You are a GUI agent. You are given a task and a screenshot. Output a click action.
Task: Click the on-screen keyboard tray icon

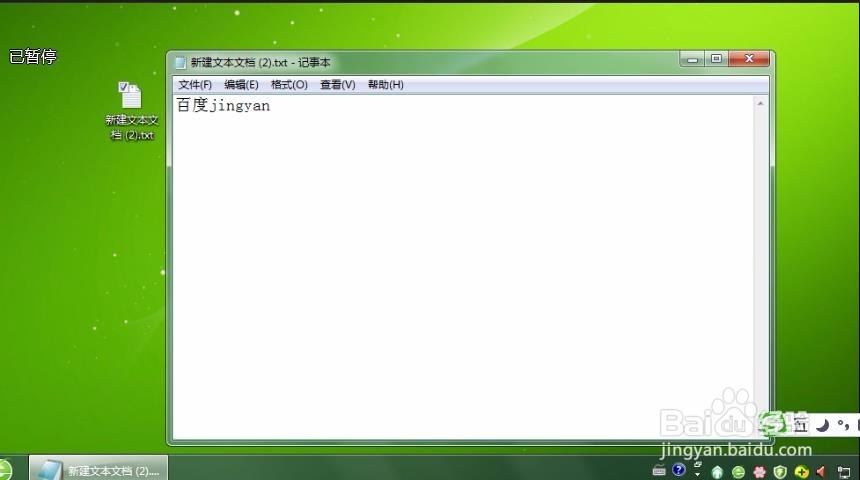[659, 471]
